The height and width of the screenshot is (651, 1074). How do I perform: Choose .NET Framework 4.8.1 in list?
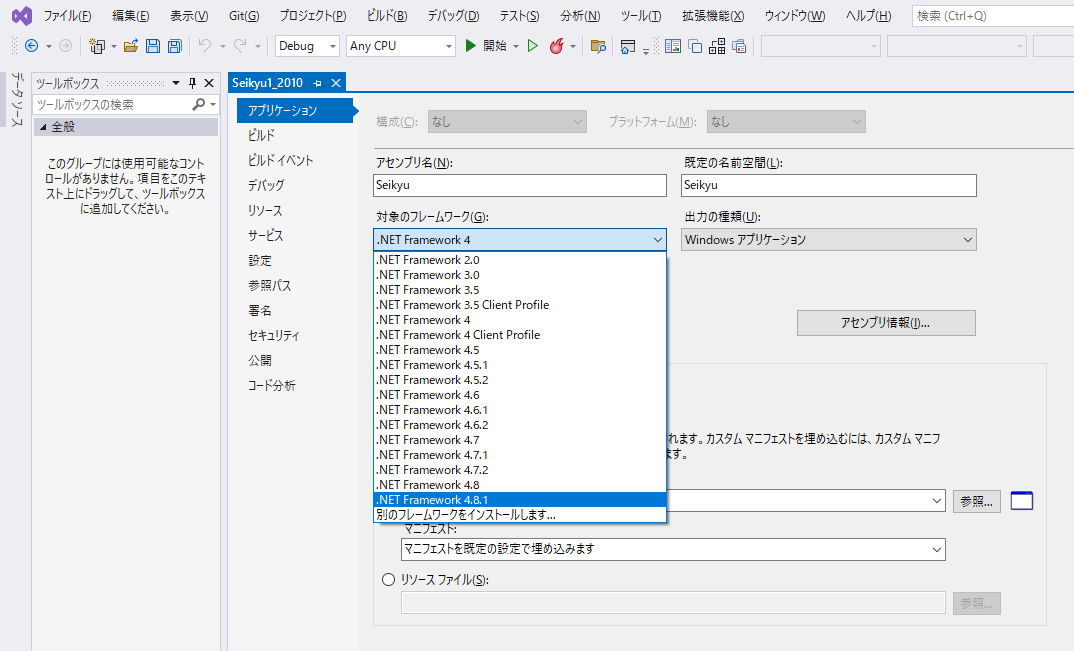(520, 500)
